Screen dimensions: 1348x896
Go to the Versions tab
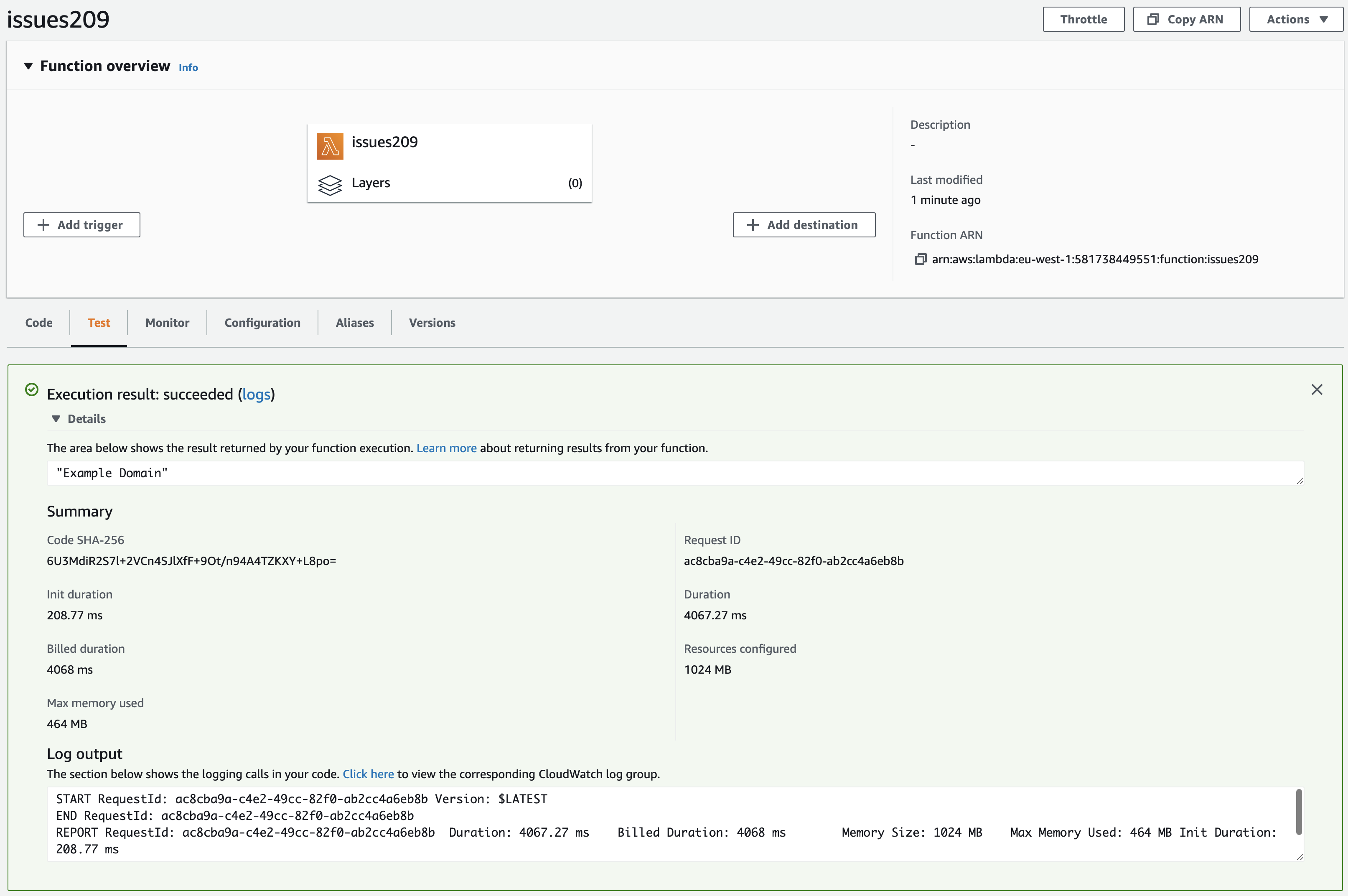[x=432, y=323]
